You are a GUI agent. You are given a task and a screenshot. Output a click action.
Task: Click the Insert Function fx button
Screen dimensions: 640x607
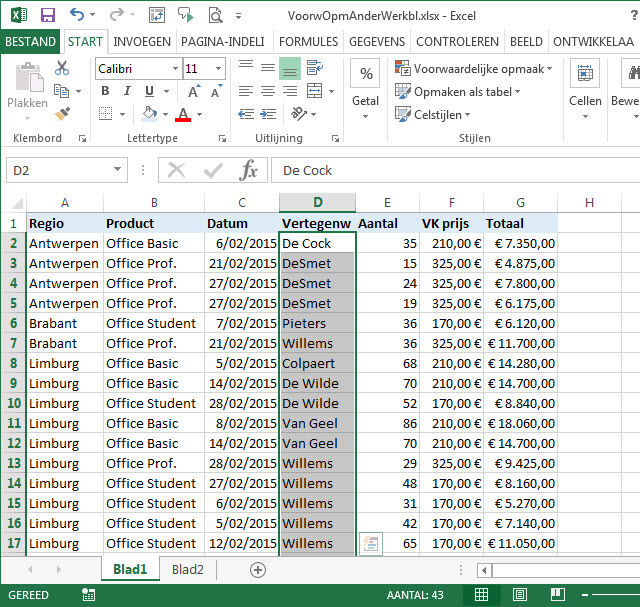click(x=249, y=170)
